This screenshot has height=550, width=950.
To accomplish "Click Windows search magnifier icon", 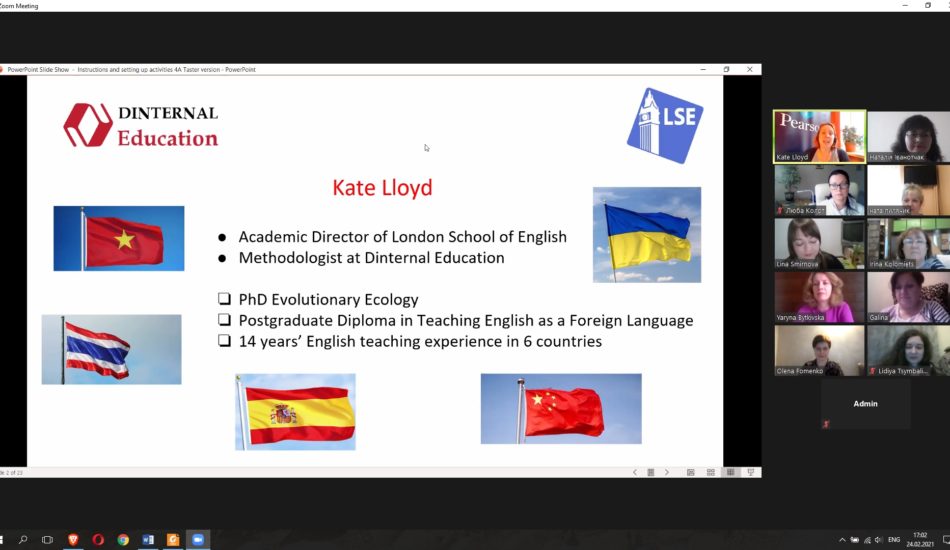I will point(23,539).
